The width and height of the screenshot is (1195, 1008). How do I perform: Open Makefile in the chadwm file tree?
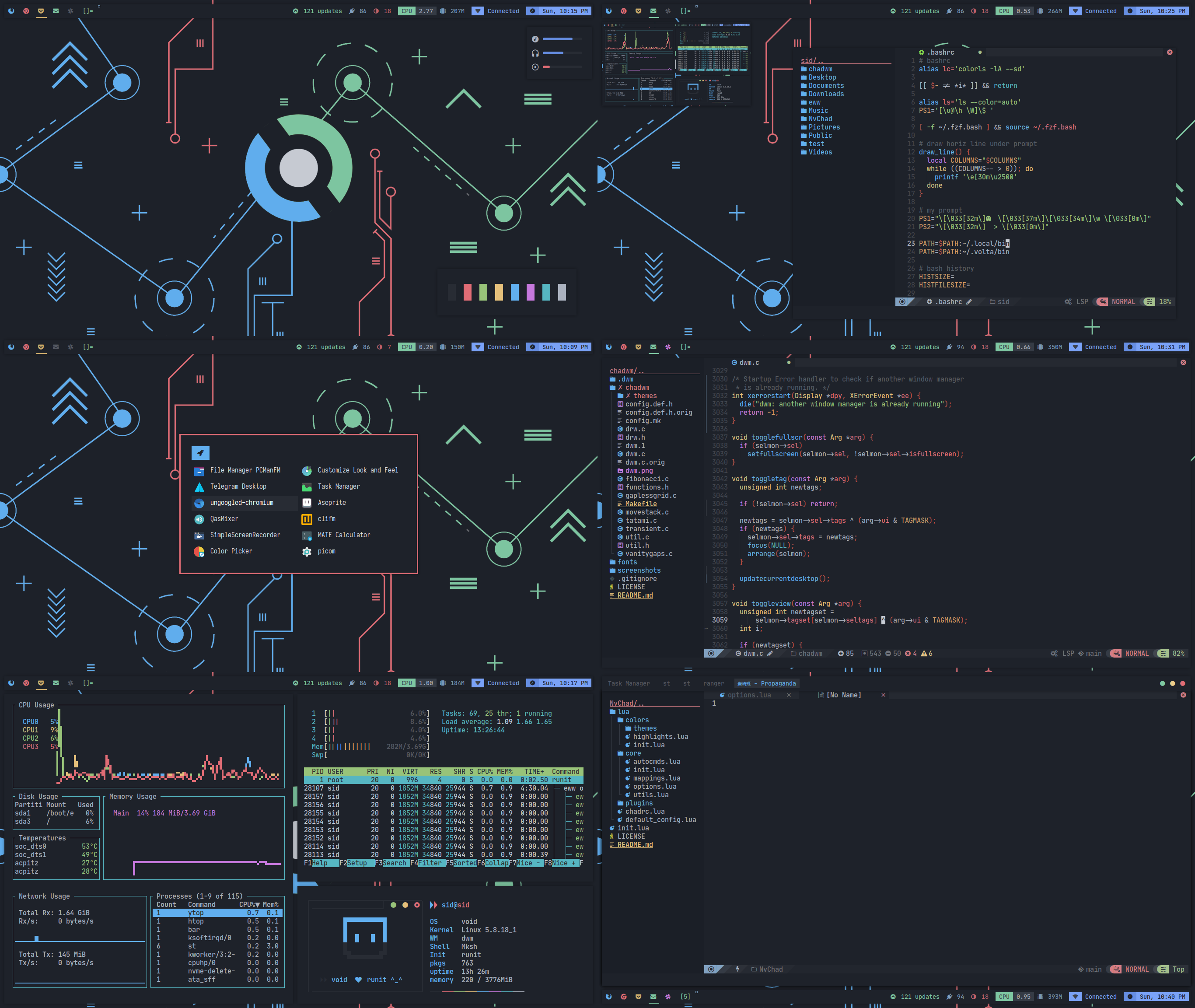pyautogui.click(x=640, y=504)
